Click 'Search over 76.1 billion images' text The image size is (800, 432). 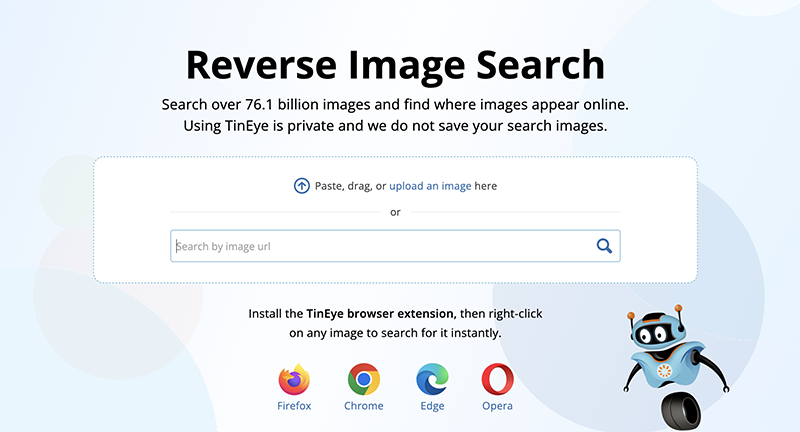(266, 105)
